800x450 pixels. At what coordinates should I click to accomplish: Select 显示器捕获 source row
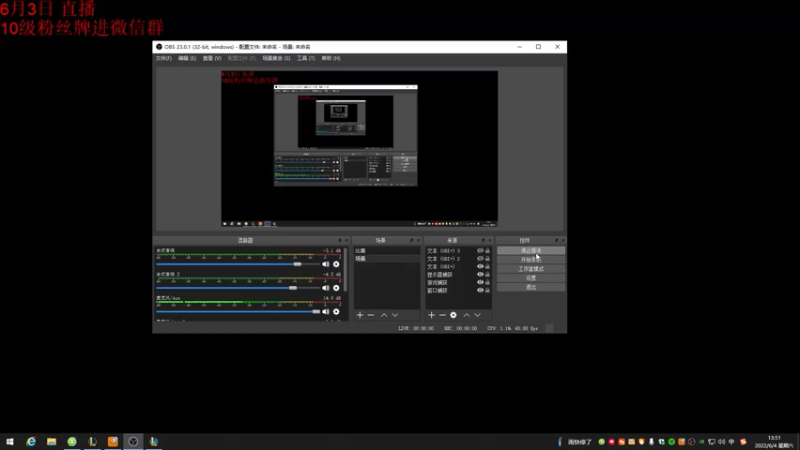click(x=458, y=274)
